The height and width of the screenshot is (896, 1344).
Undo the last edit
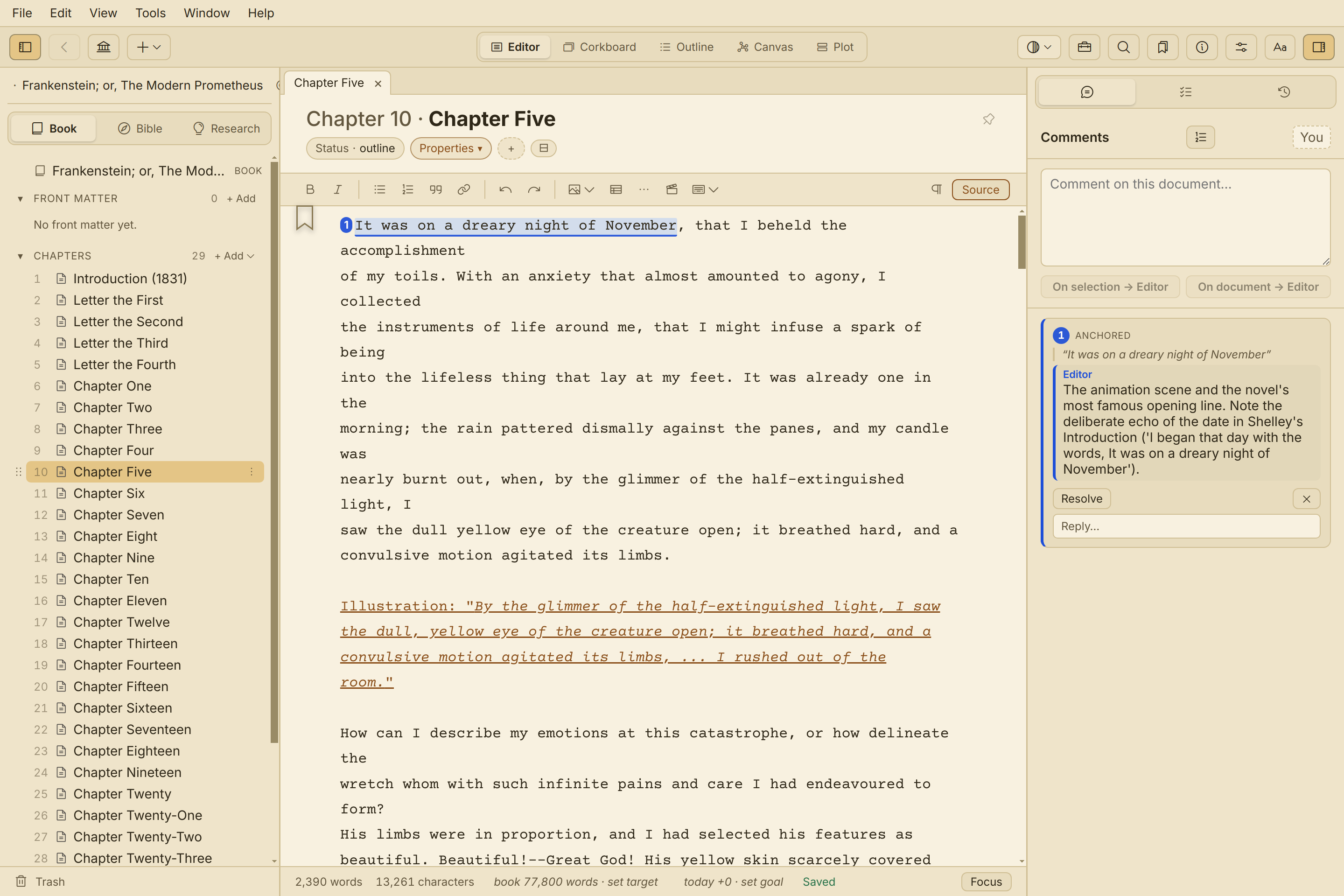pos(505,190)
